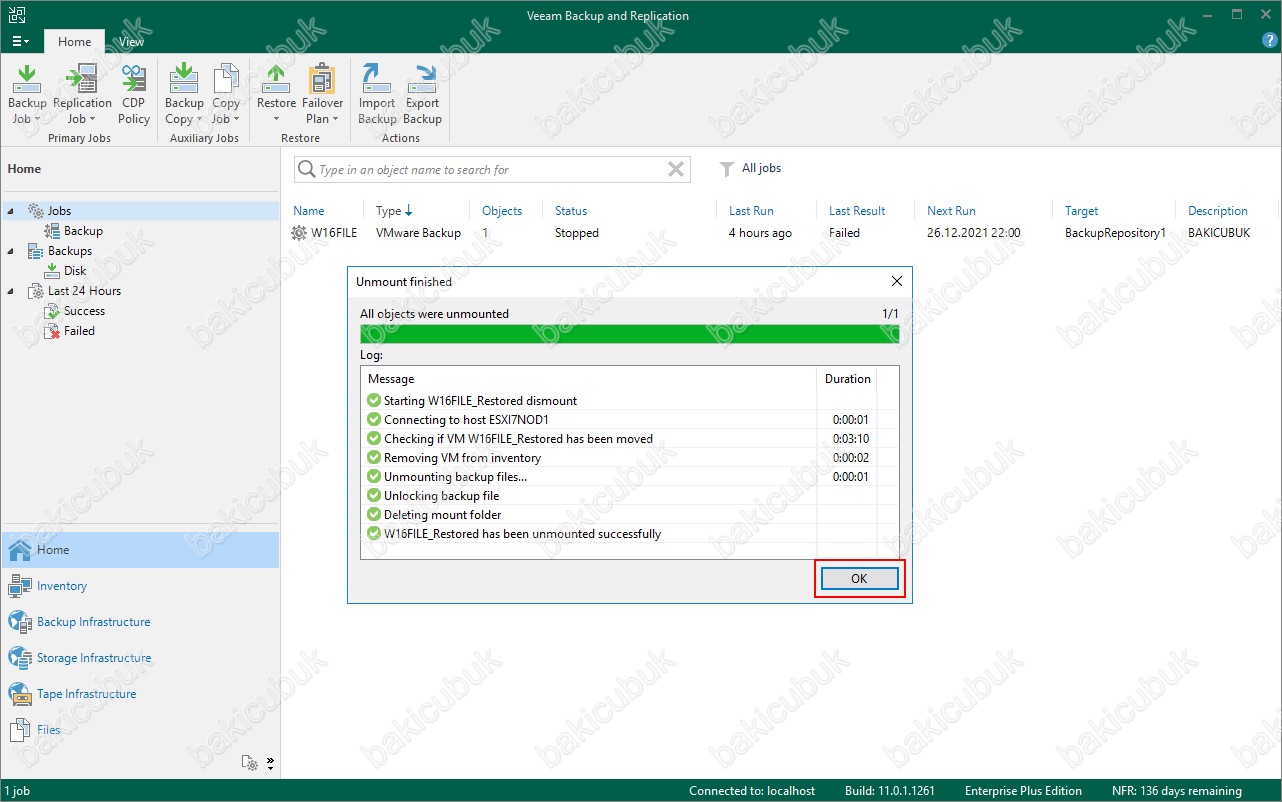Select the Failed tree item
The height and width of the screenshot is (802, 1282).
click(79, 331)
